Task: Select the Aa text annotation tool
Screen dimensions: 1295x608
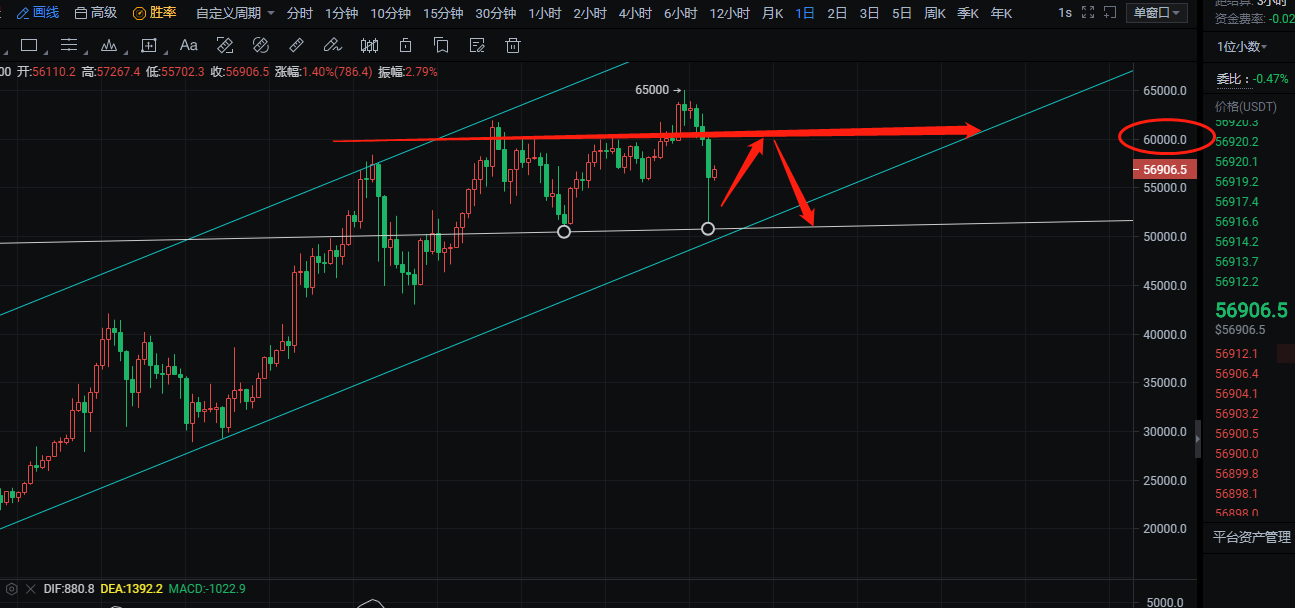Action: [188, 45]
